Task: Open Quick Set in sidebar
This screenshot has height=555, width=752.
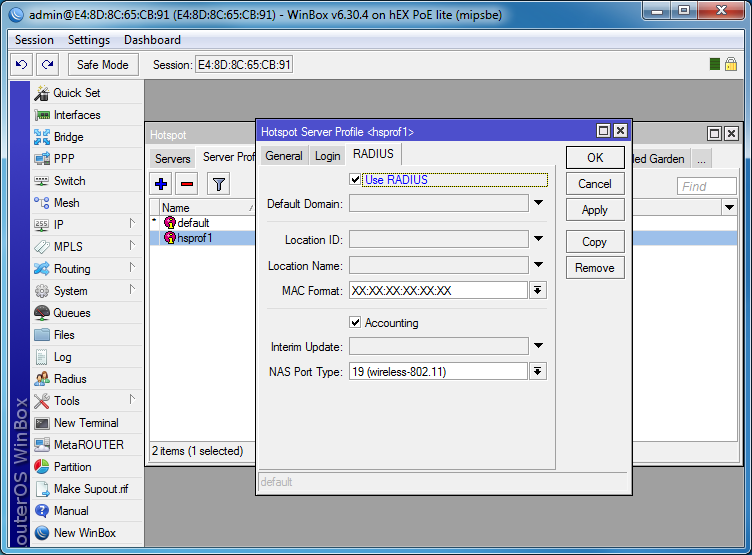Action: [x=87, y=93]
